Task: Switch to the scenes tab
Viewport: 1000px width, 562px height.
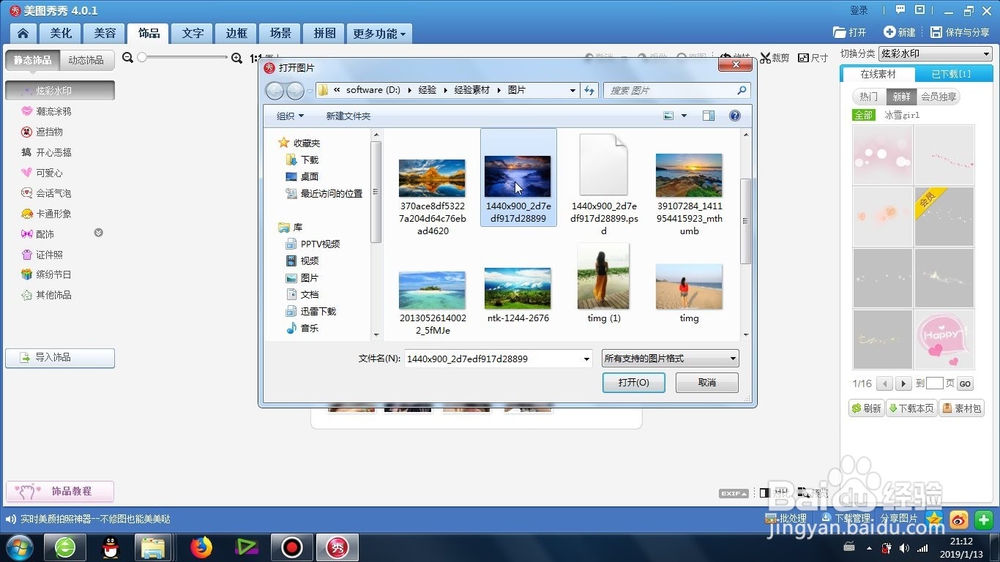Action: (281, 33)
